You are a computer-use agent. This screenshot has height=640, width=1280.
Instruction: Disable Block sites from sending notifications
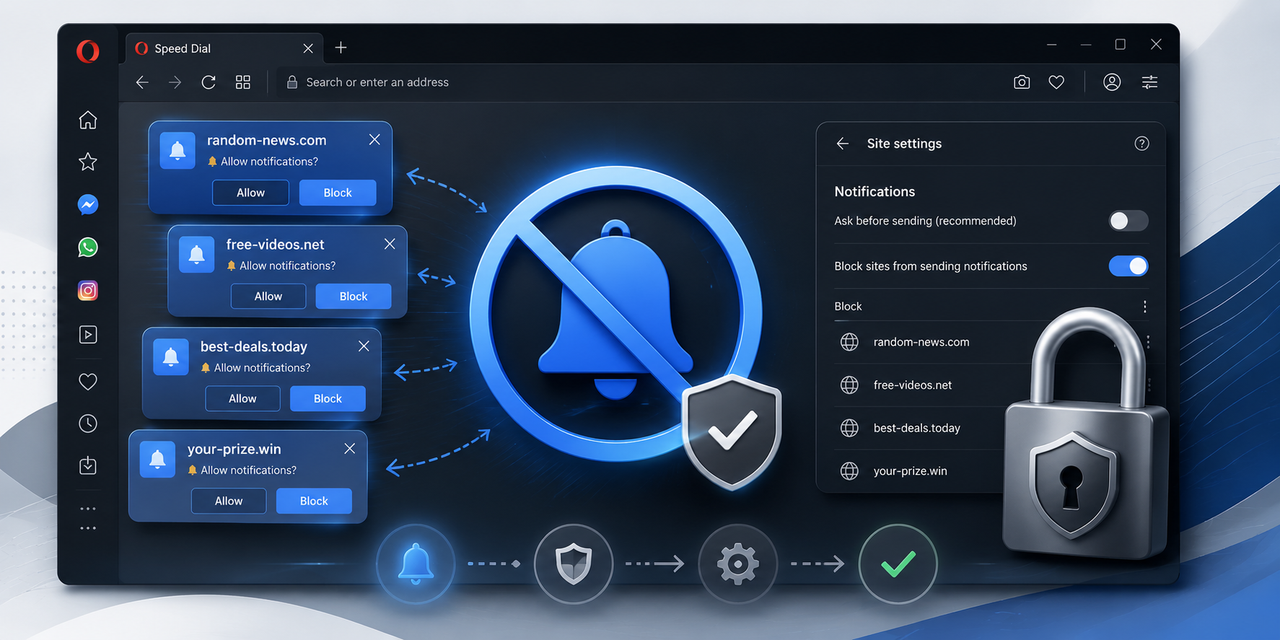(1128, 266)
